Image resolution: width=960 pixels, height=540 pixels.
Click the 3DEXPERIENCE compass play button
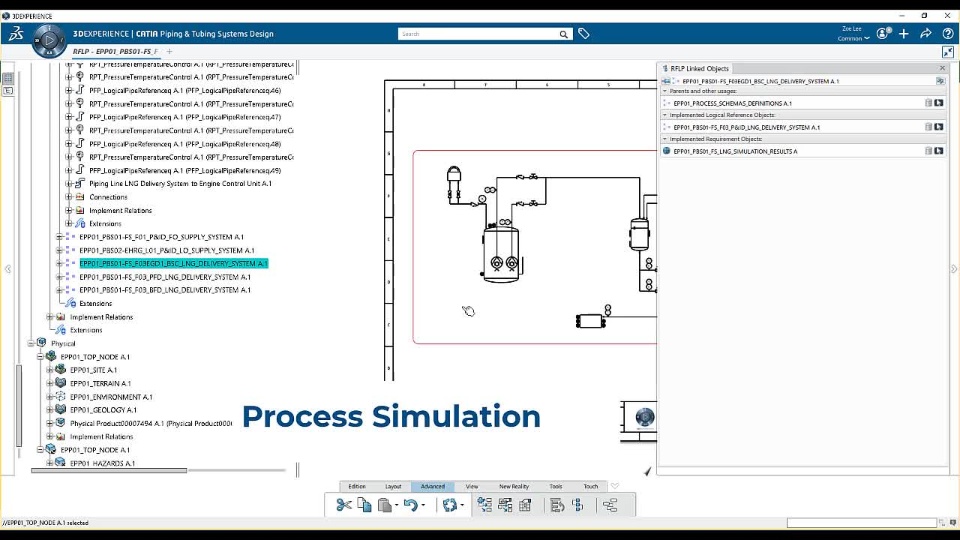point(50,40)
